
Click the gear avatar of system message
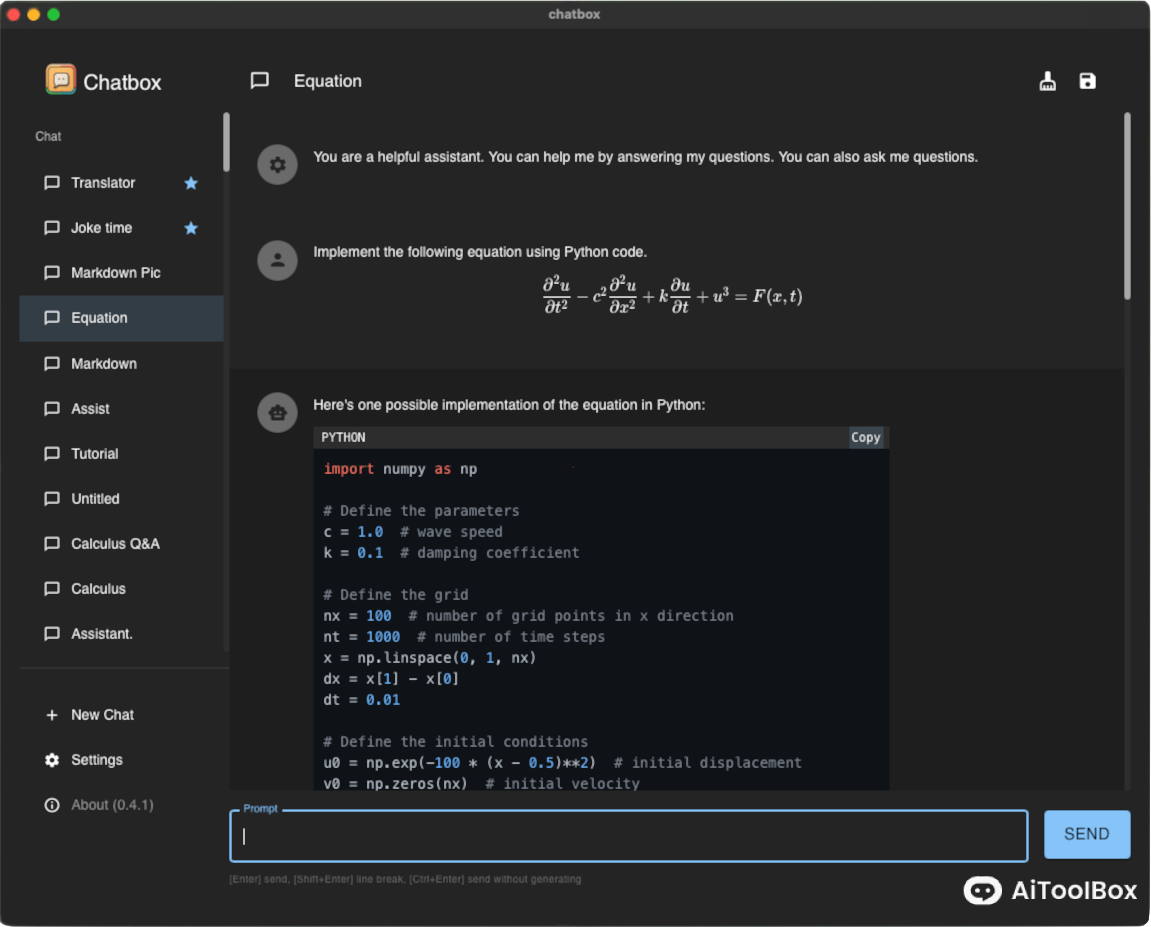click(278, 165)
